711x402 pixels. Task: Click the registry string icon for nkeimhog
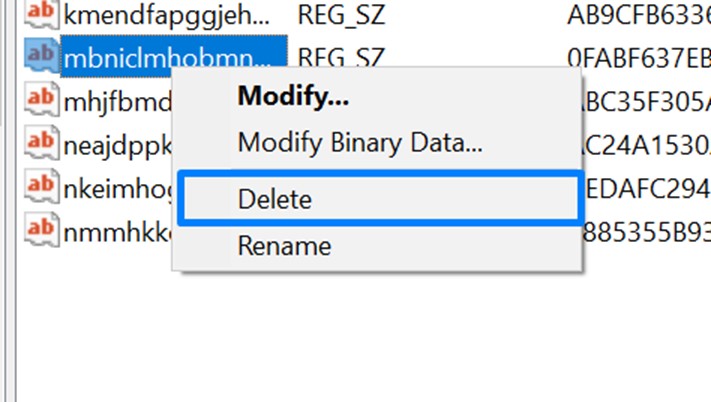pyautogui.click(x=40, y=186)
